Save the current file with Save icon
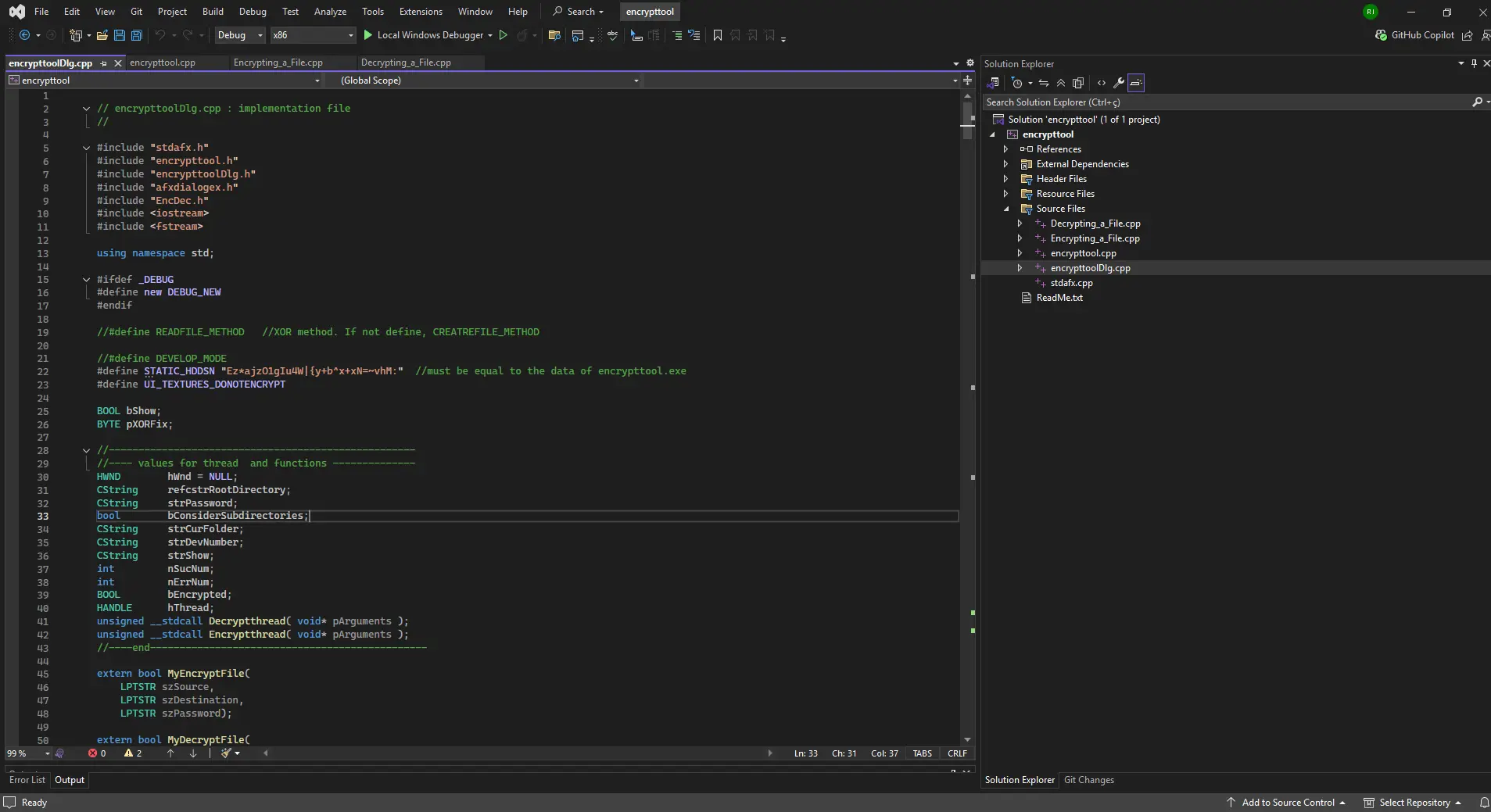The height and width of the screenshot is (812, 1491). coord(120,35)
